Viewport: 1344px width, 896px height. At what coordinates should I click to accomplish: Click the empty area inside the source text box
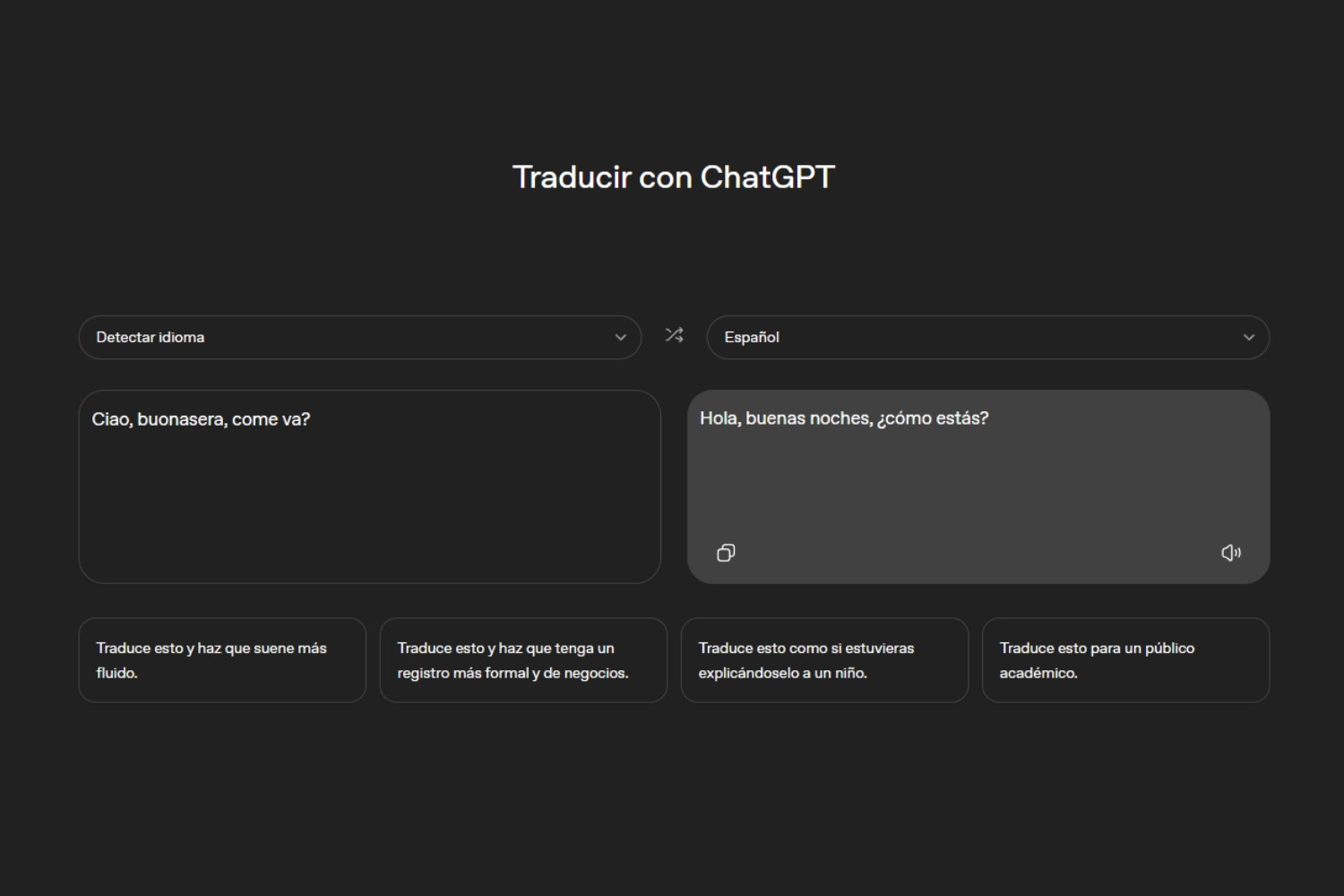[x=369, y=511]
